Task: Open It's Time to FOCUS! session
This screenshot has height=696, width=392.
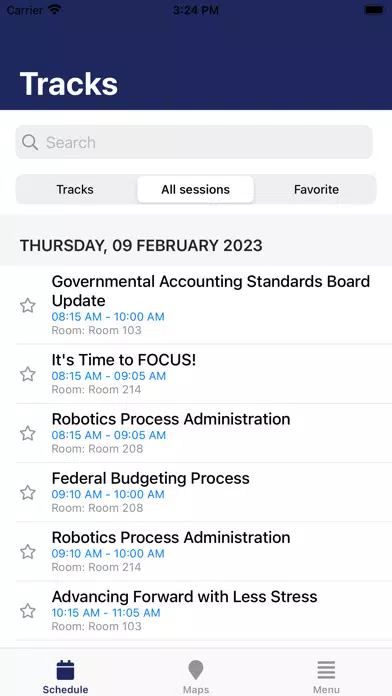Action: click(204, 374)
